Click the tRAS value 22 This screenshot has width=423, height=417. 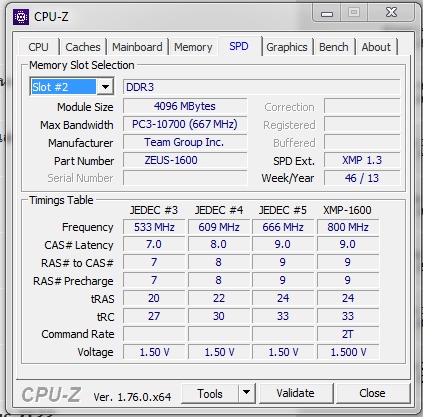(x=219, y=298)
